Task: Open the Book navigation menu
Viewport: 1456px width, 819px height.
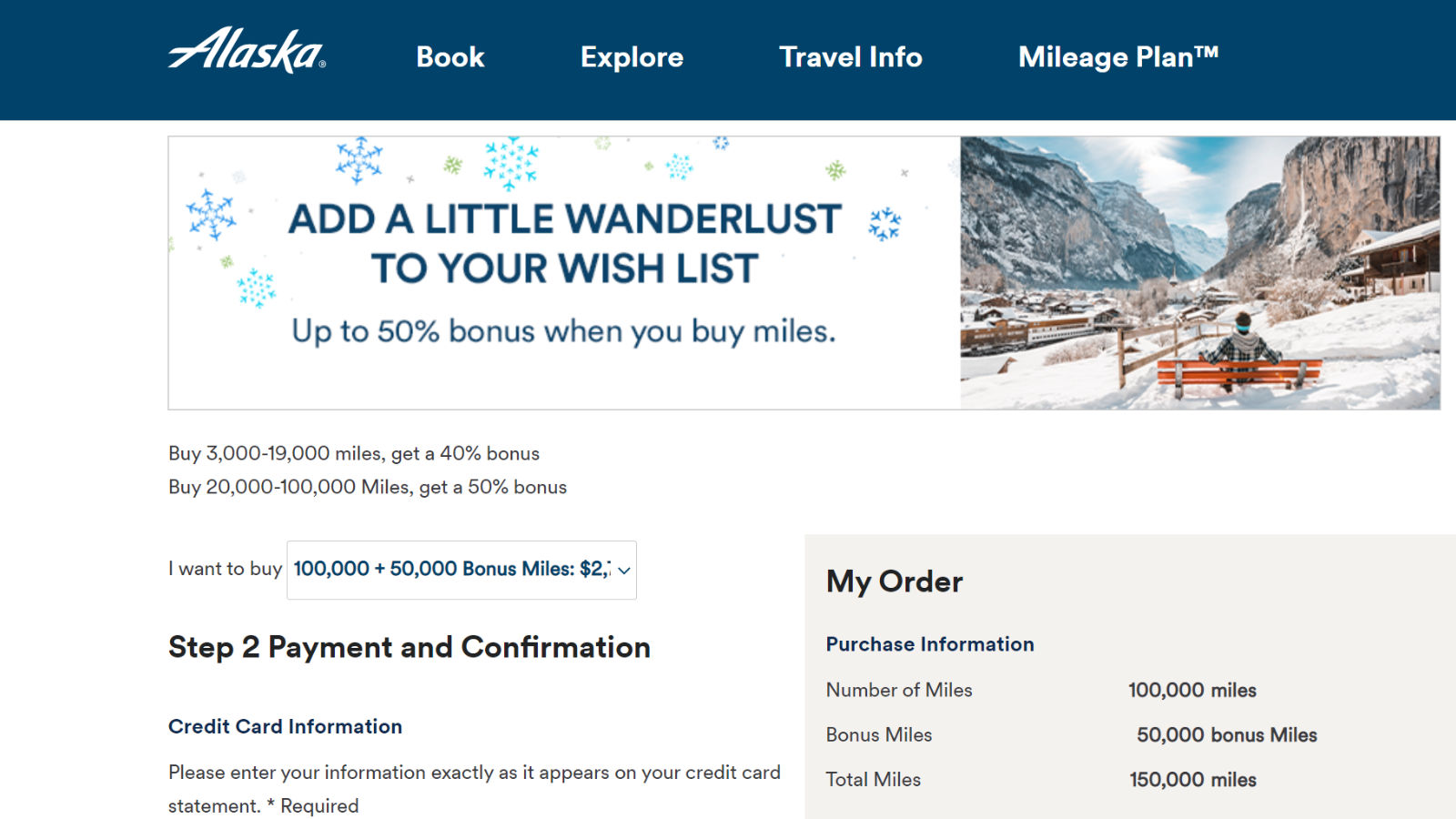Action: pyautogui.click(x=450, y=57)
